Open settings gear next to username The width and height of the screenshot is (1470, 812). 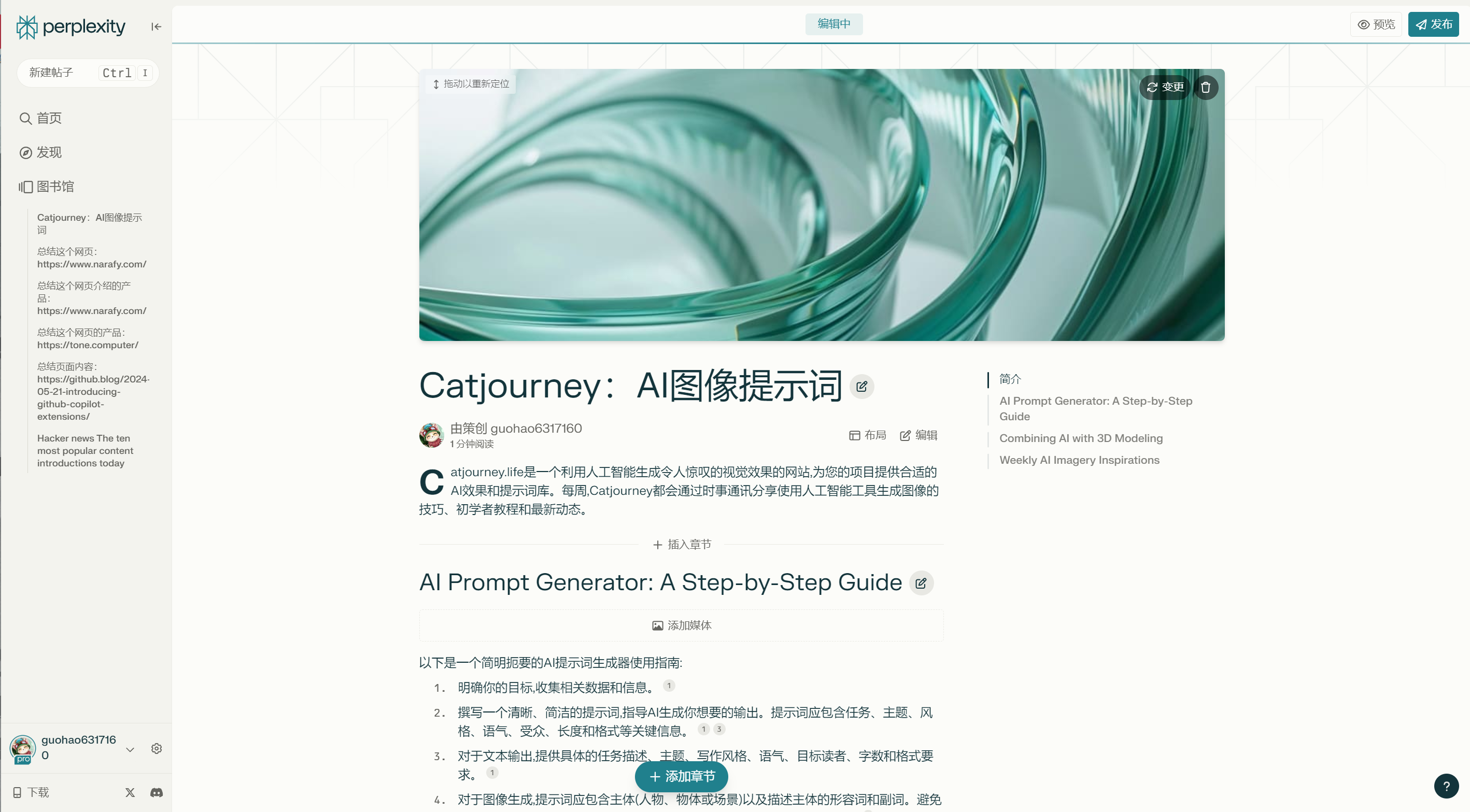tap(157, 748)
